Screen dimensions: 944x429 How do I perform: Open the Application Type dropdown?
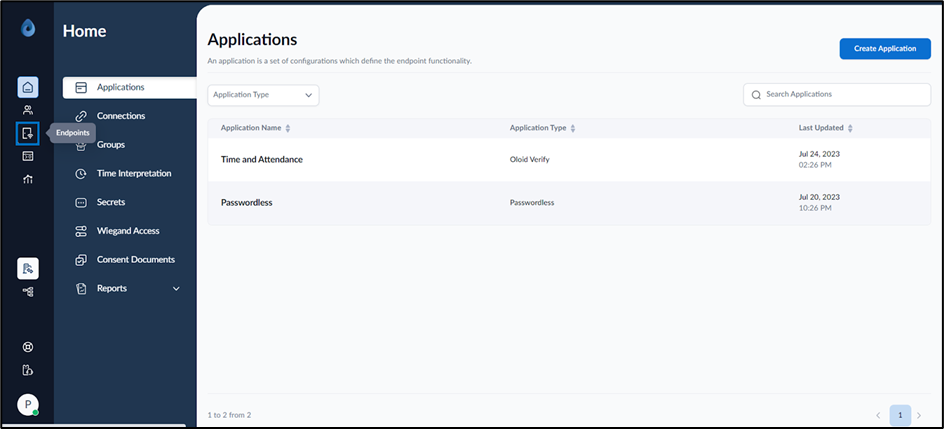click(x=263, y=95)
